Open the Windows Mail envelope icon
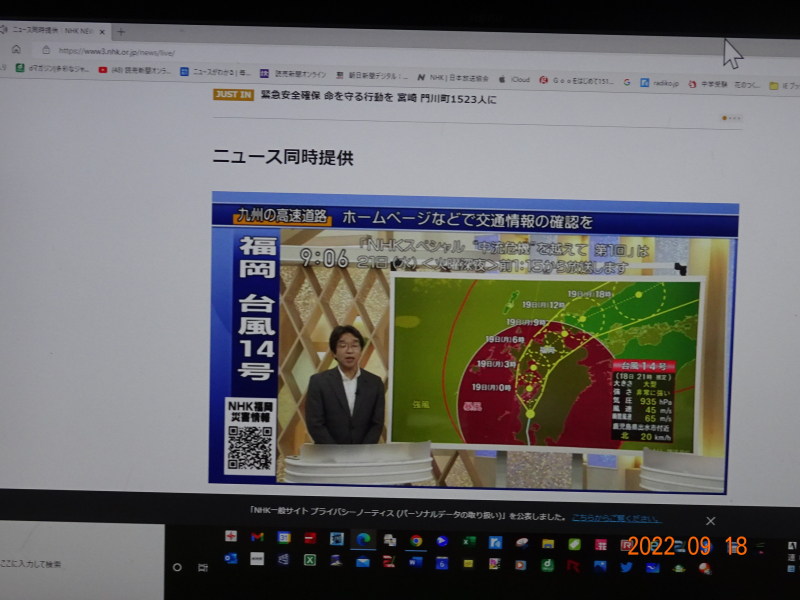 (x=363, y=562)
